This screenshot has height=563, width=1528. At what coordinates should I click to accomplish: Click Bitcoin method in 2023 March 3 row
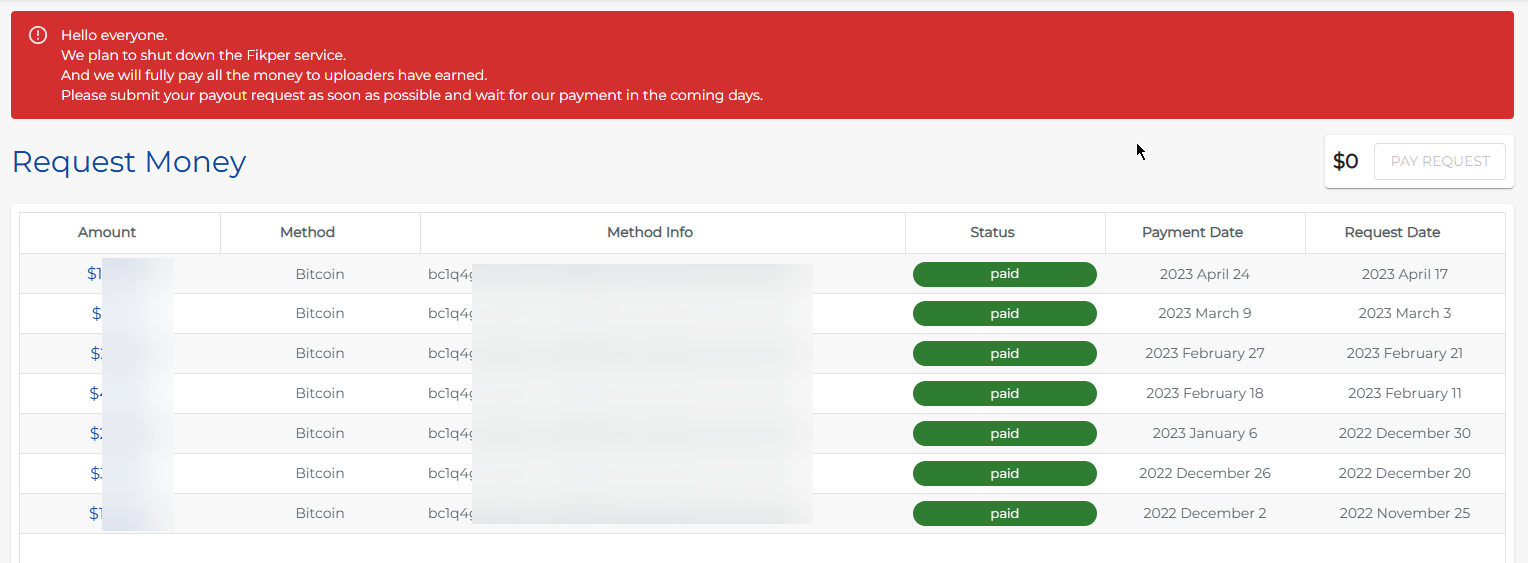pos(319,313)
